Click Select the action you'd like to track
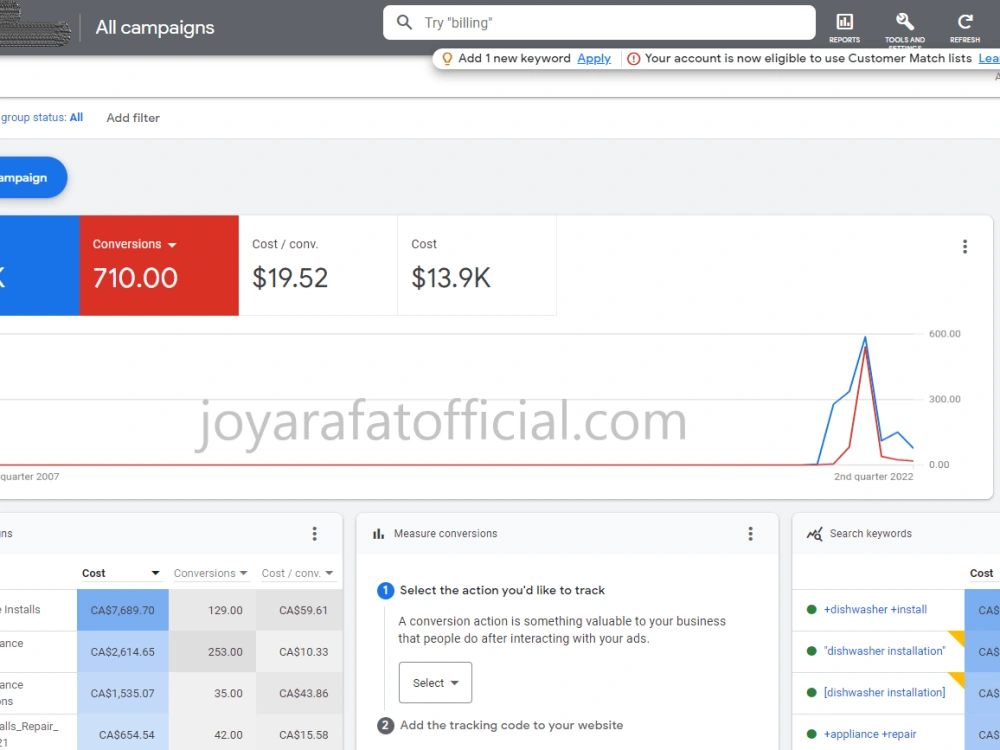Image resolution: width=1000 pixels, height=750 pixels. 502,591
